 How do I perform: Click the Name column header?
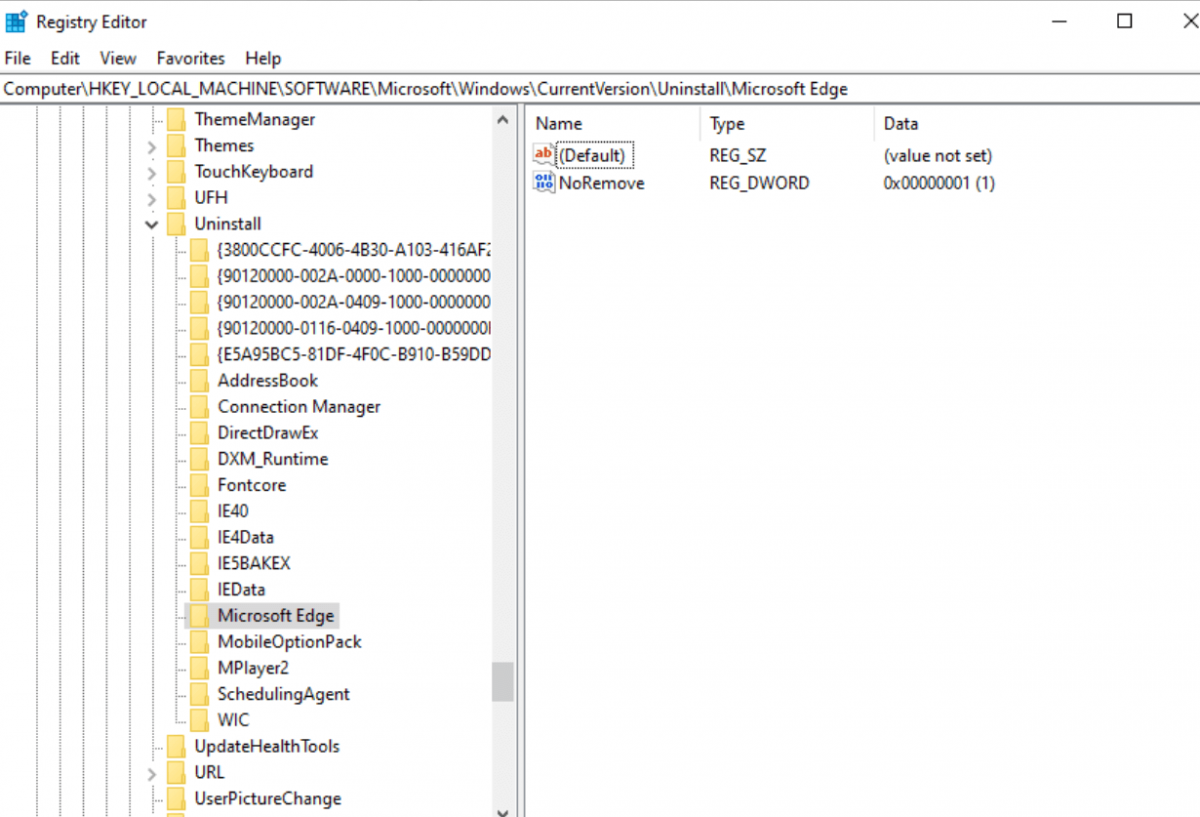pyautogui.click(x=556, y=123)
